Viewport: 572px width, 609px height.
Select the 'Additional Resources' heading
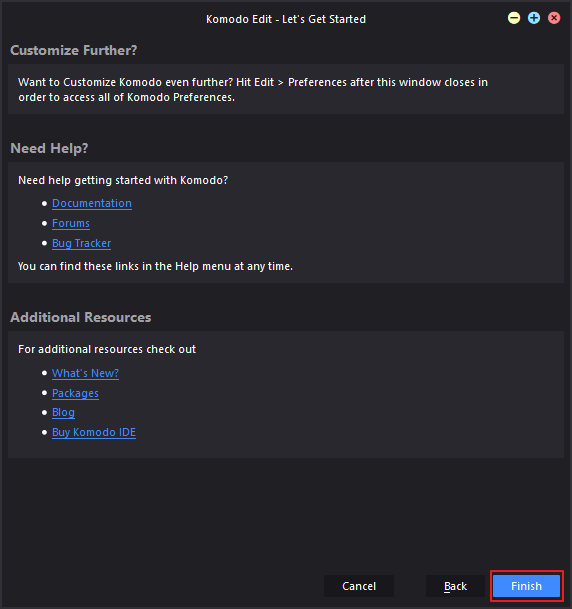pyautogui.click(x=81, y=317)
